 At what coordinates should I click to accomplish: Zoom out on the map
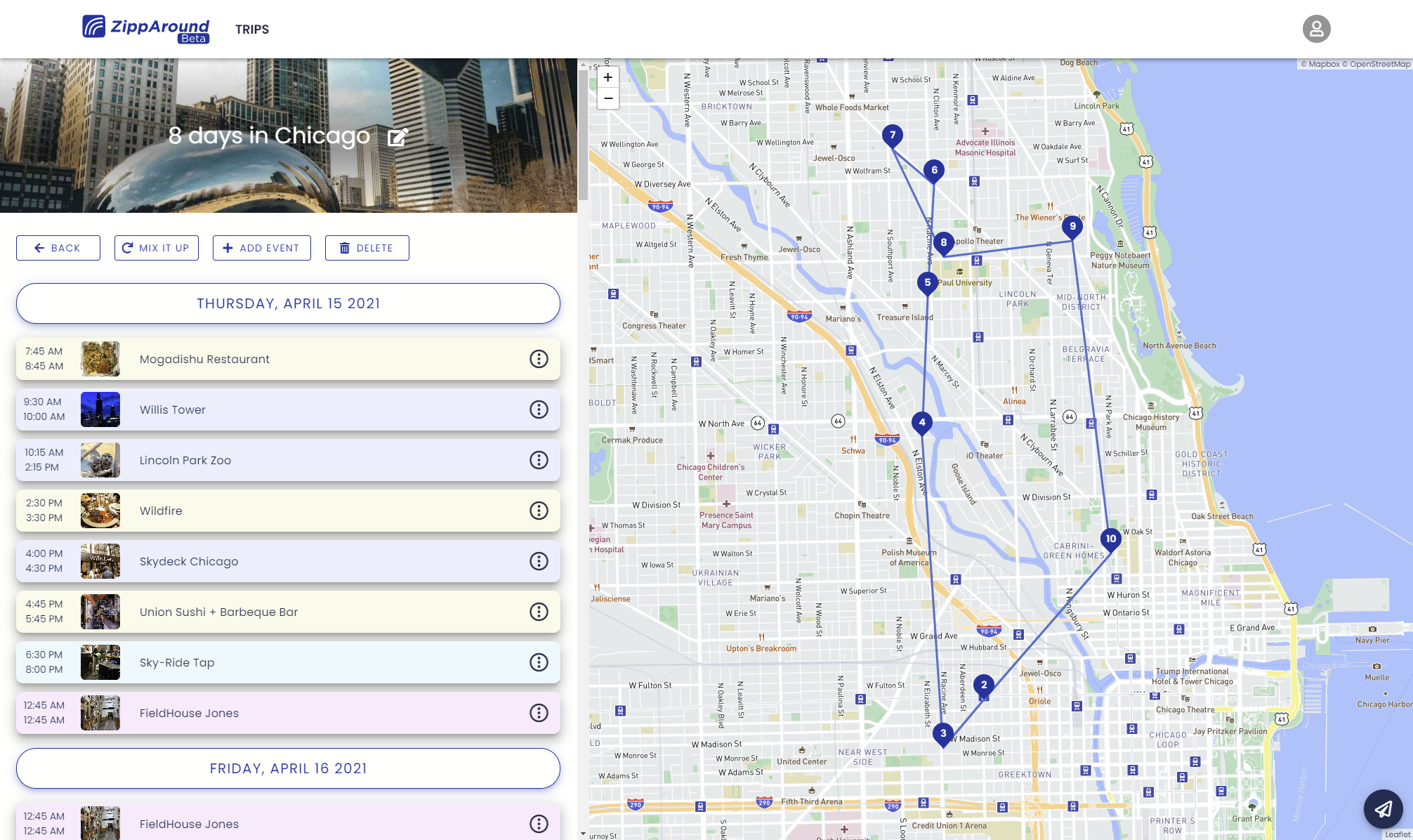pos(608,98)
